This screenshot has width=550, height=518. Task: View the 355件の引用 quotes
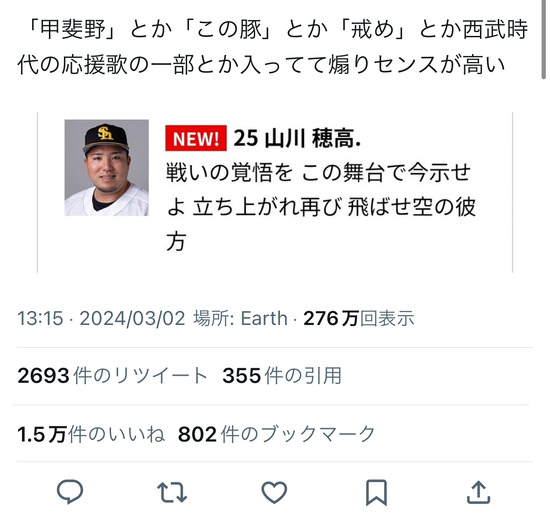tap(282, 376)
